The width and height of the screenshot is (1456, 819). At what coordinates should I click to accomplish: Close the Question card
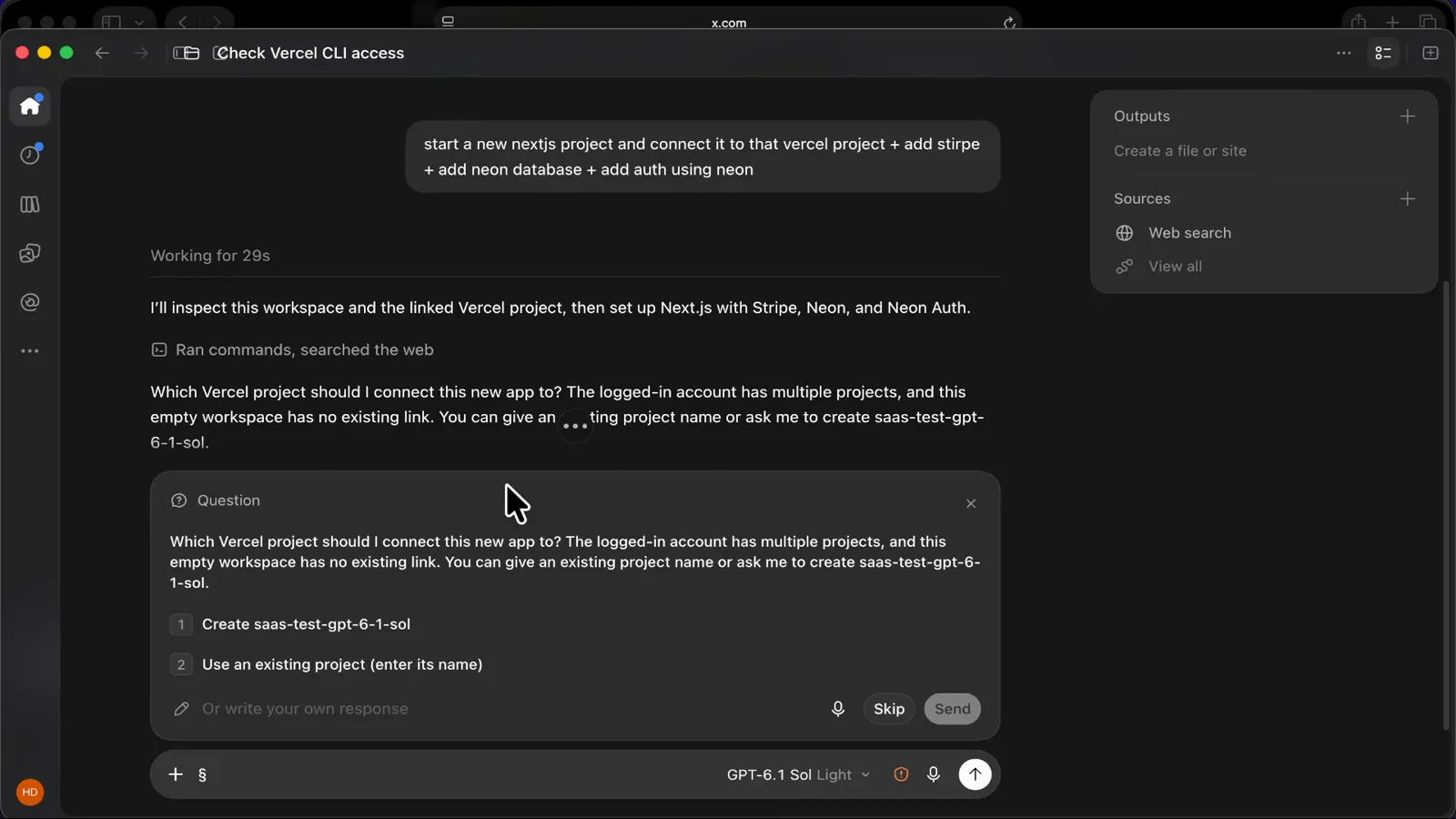click(x=971, y=503)
